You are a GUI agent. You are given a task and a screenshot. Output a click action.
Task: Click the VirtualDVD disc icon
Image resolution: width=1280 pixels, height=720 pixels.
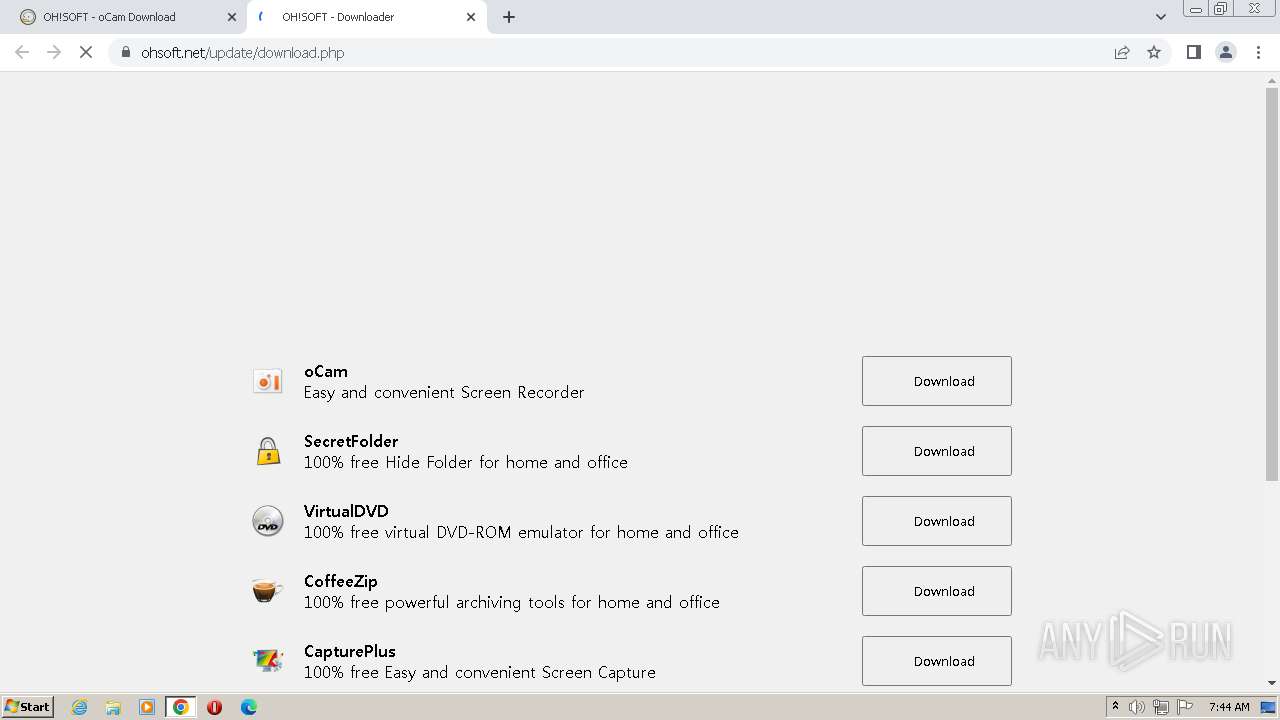[268, 521]
